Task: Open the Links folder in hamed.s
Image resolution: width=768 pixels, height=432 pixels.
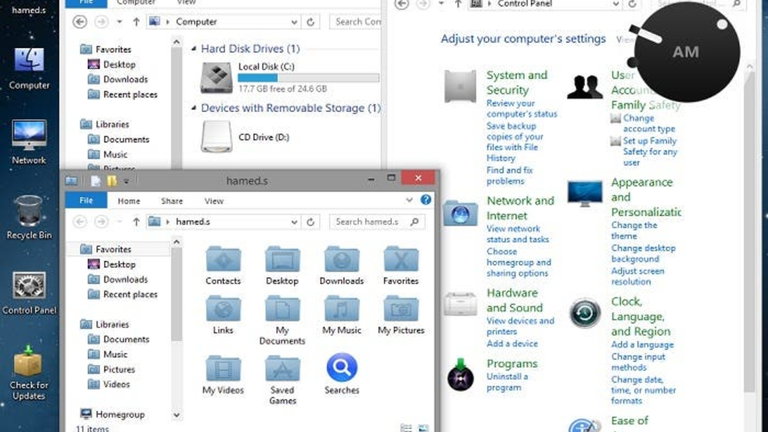Action: 223,309
